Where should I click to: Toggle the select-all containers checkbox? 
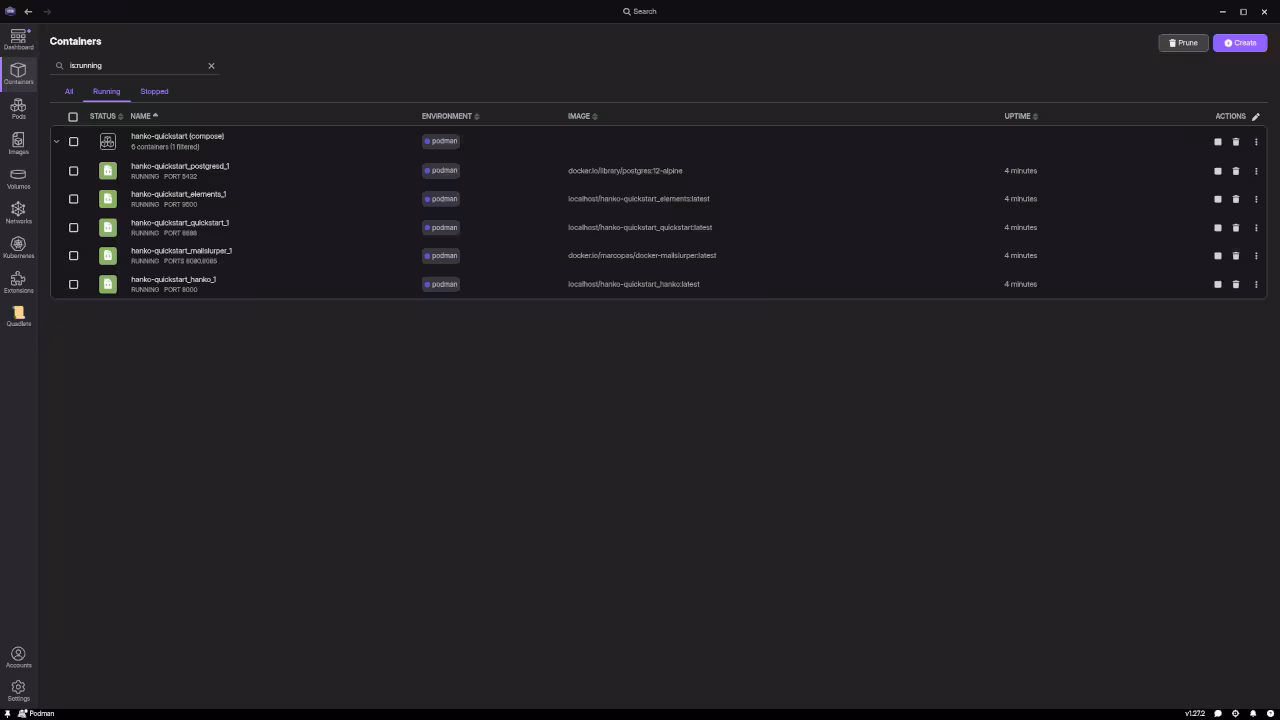click(x=73, y=117)
